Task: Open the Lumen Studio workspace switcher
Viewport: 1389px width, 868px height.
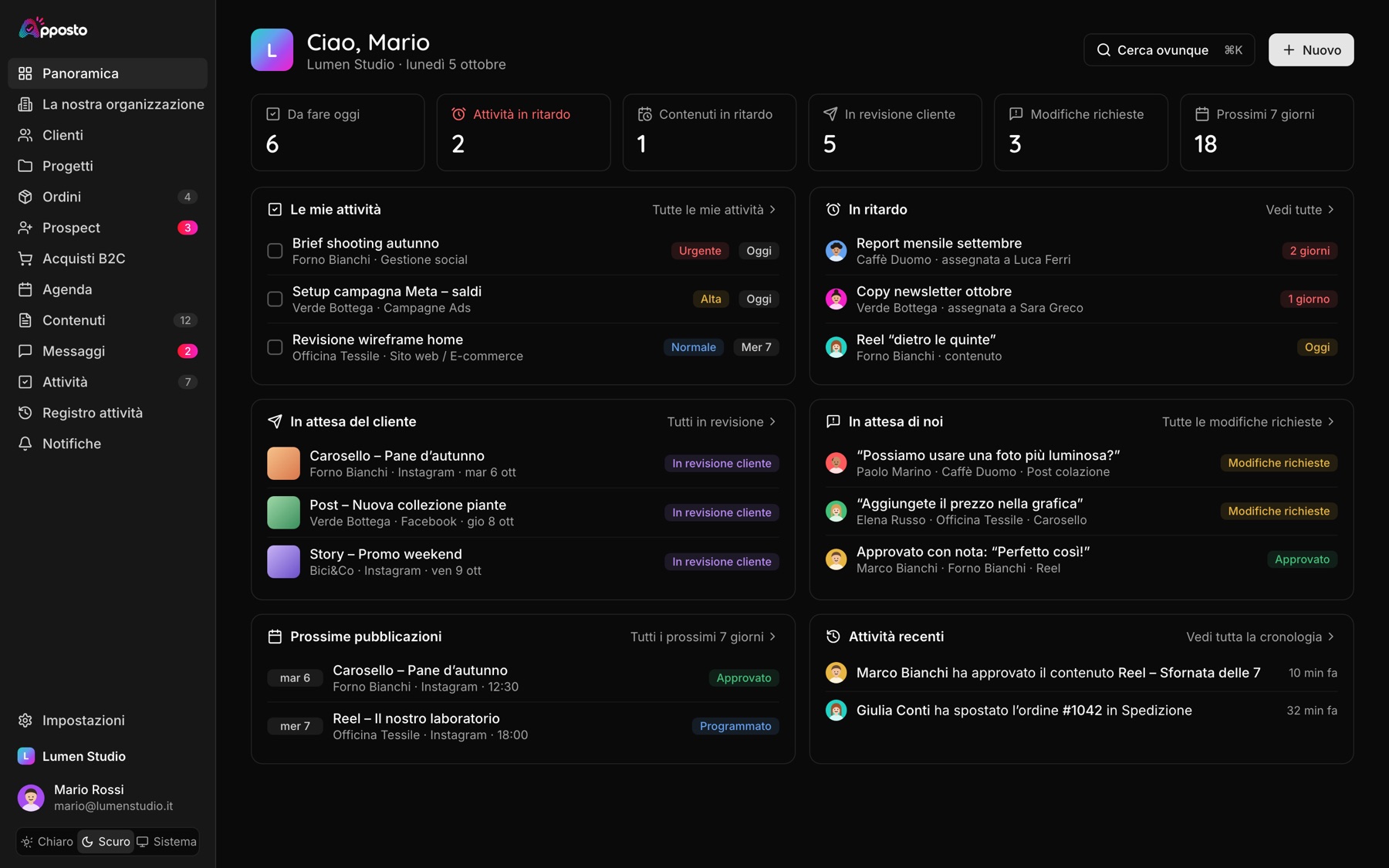Action: tap(107, 756)
